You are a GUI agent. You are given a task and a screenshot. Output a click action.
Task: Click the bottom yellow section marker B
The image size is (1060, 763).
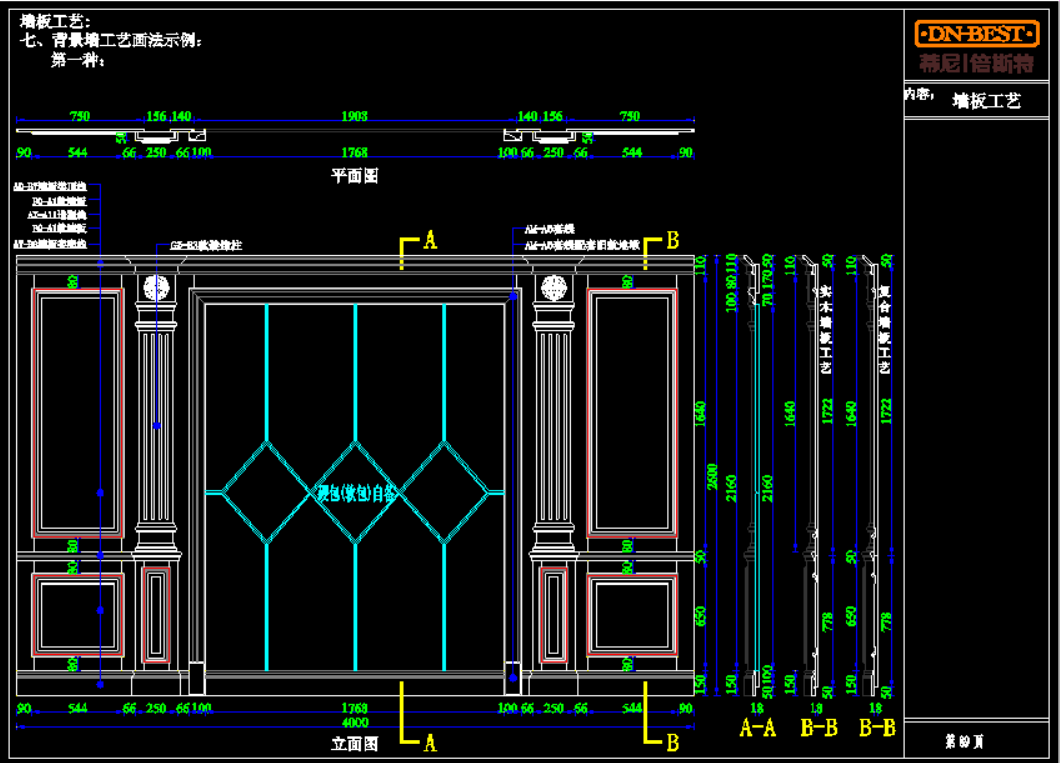672,742
